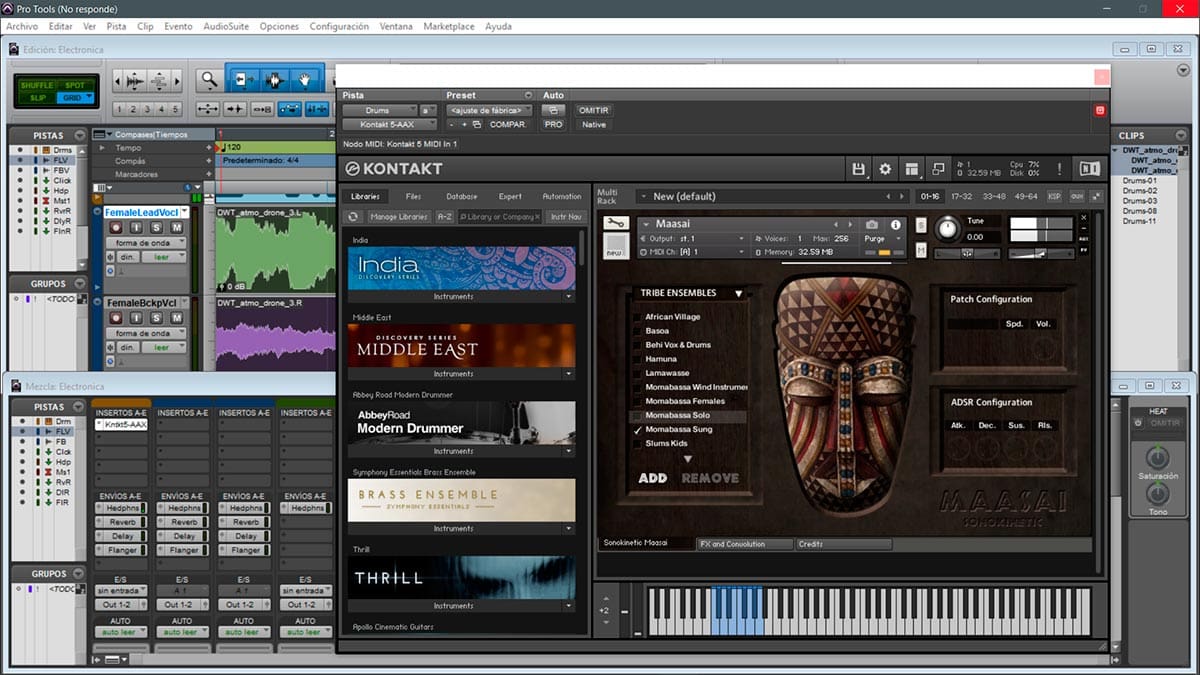
Task: Click the Kontakt library browser scrollbar
Action: click(583, 248)
